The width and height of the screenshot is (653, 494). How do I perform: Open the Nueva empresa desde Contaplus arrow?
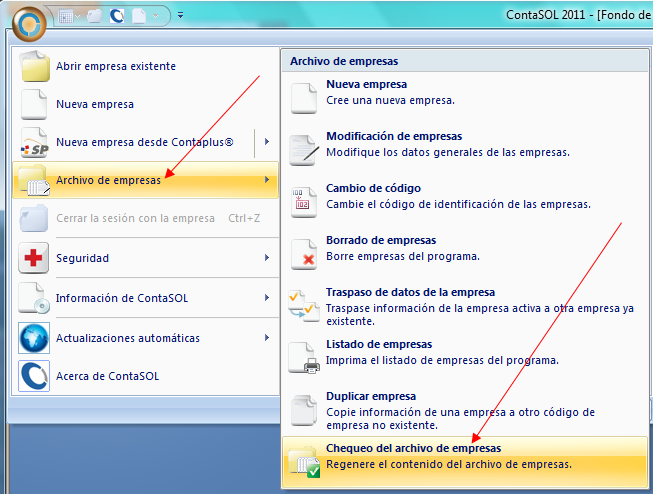[266, 142]
